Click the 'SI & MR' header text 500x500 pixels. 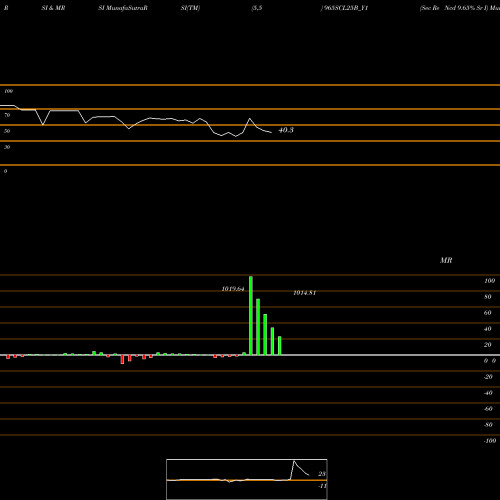[53, 8]
